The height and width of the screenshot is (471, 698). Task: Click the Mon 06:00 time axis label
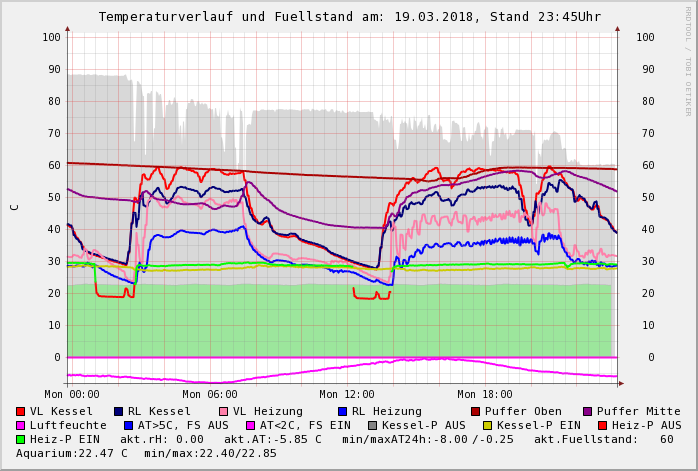210,394
